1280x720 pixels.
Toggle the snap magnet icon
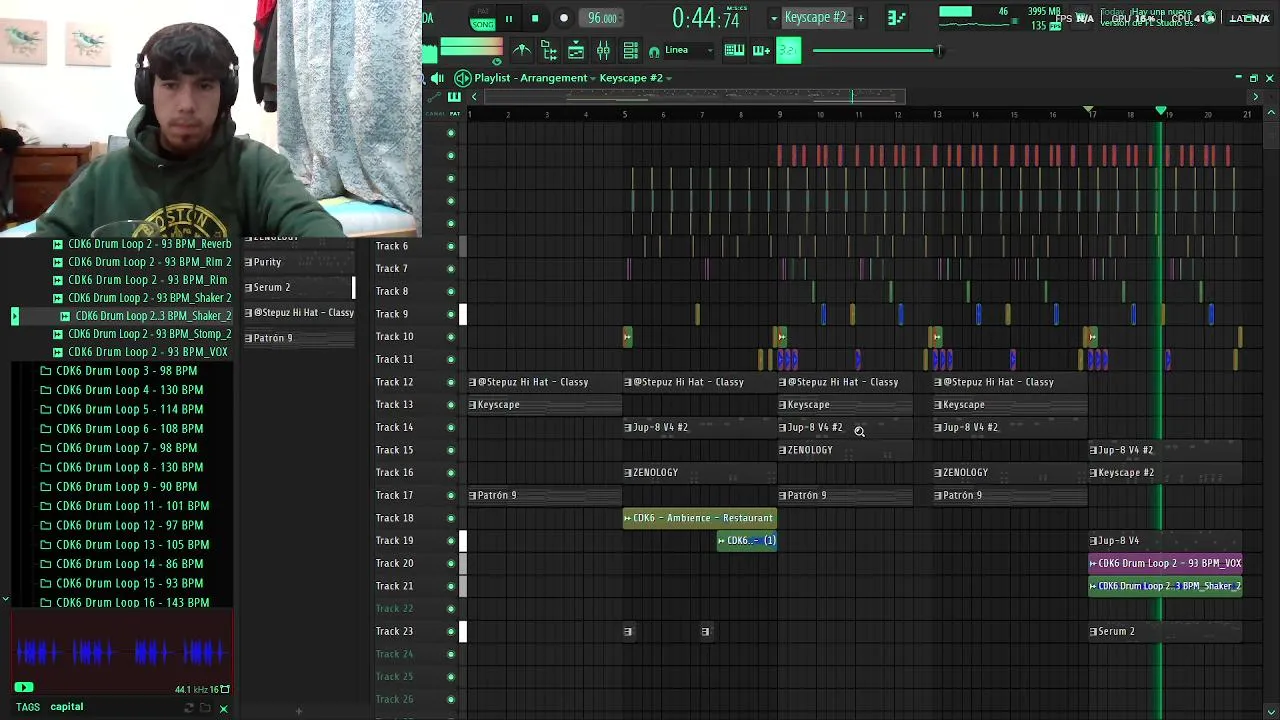[x=654, y=51]
